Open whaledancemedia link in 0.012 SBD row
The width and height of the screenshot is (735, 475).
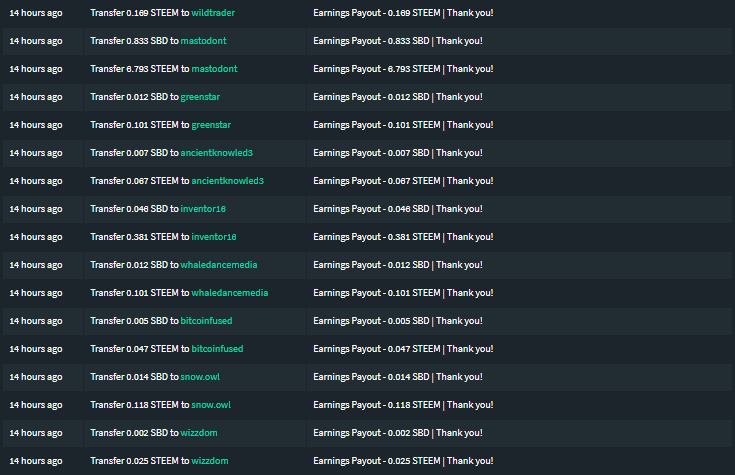pos(219,265)
